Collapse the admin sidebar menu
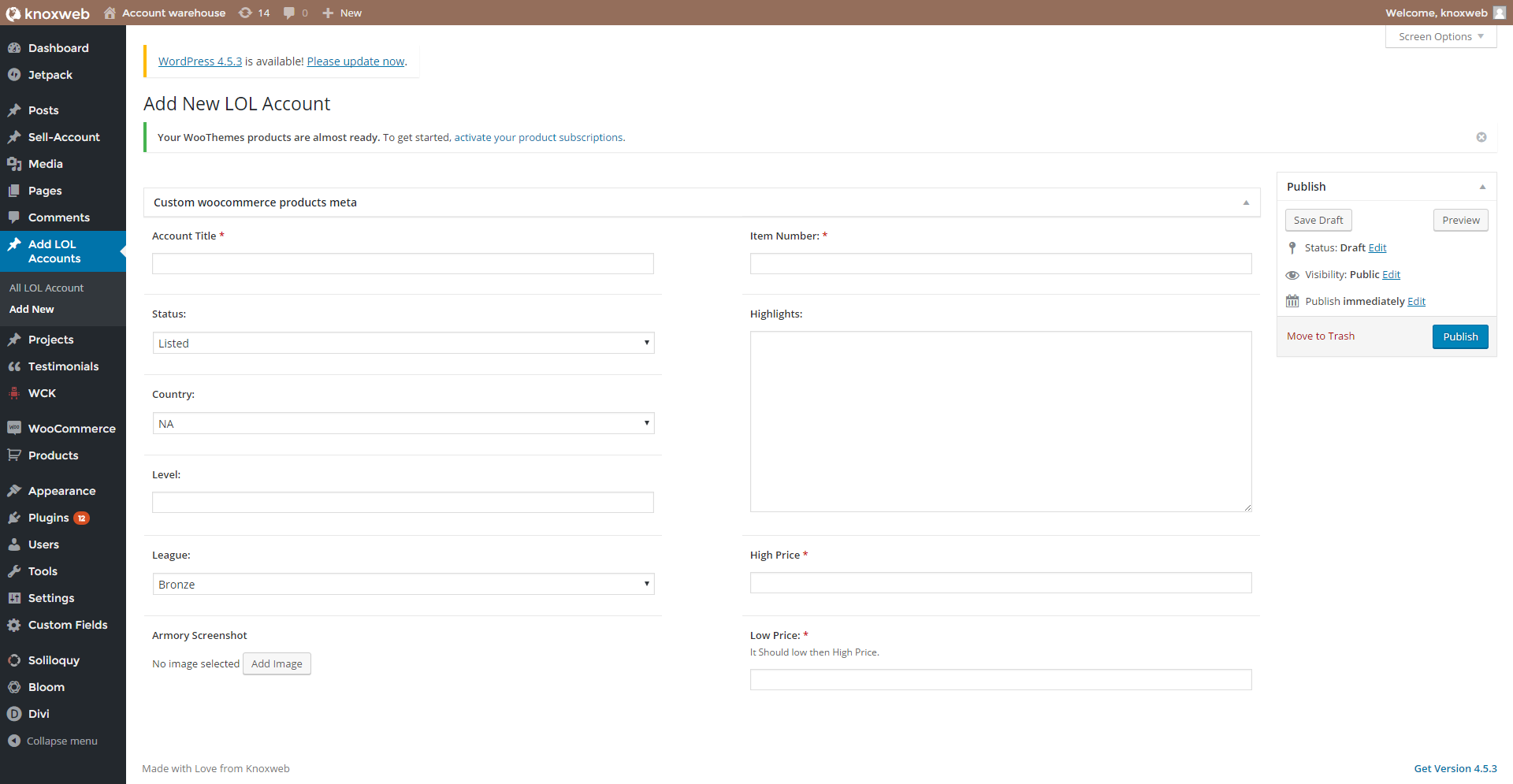The image size is (1513, 784). [53, 741]
